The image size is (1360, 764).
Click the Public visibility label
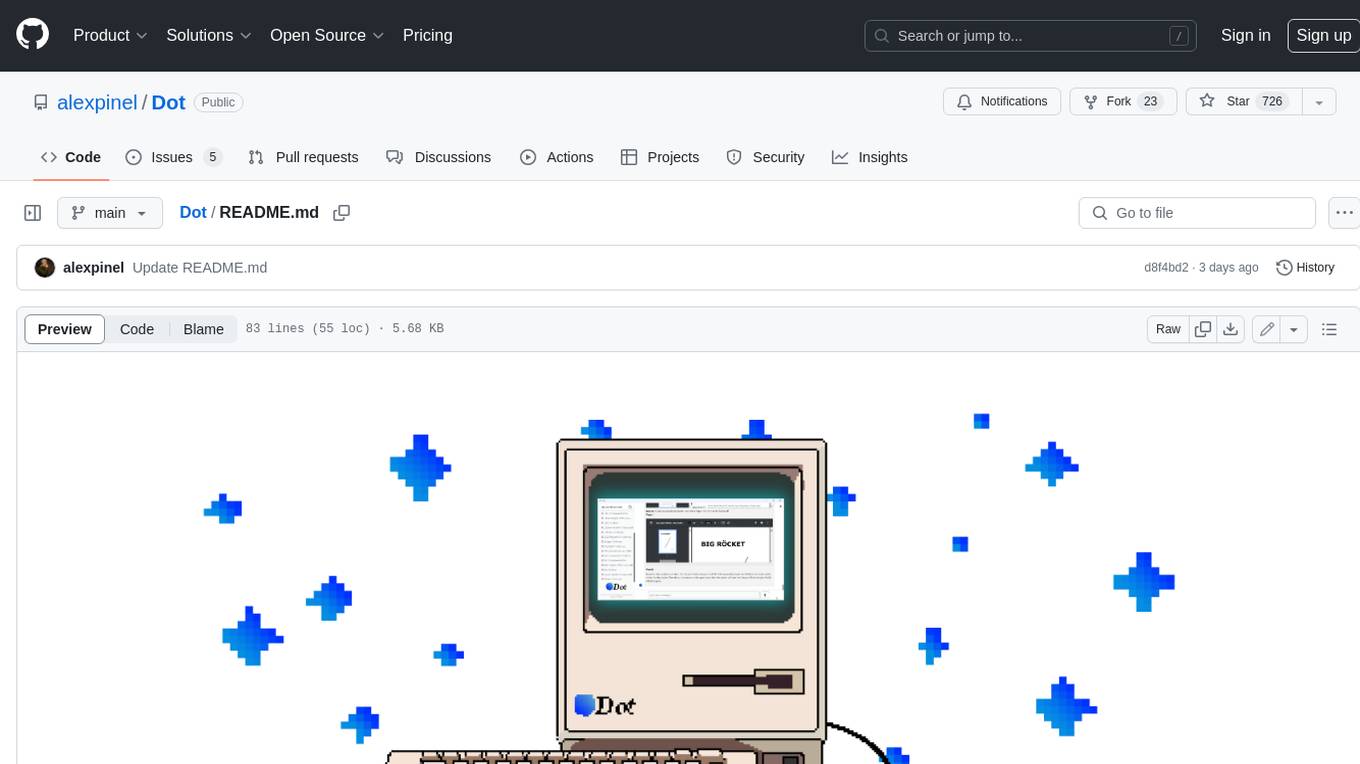218,102
